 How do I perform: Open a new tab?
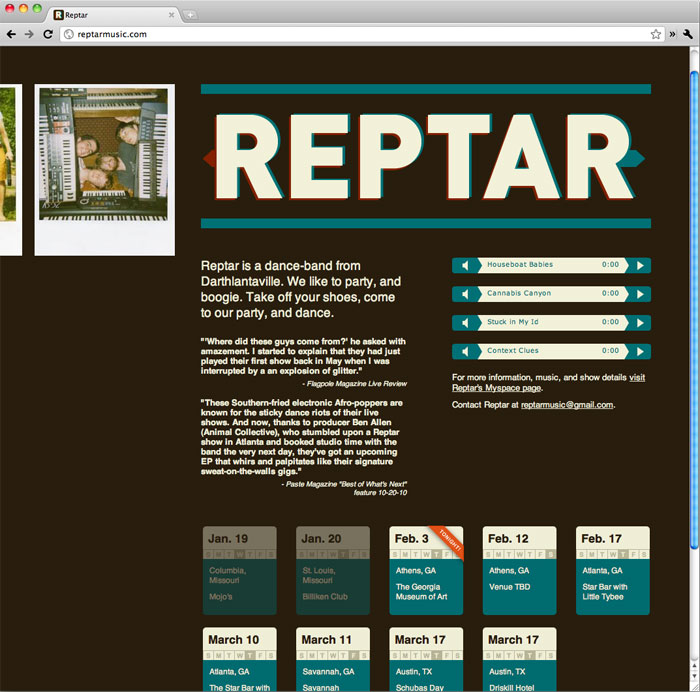(x=190, y=15)
